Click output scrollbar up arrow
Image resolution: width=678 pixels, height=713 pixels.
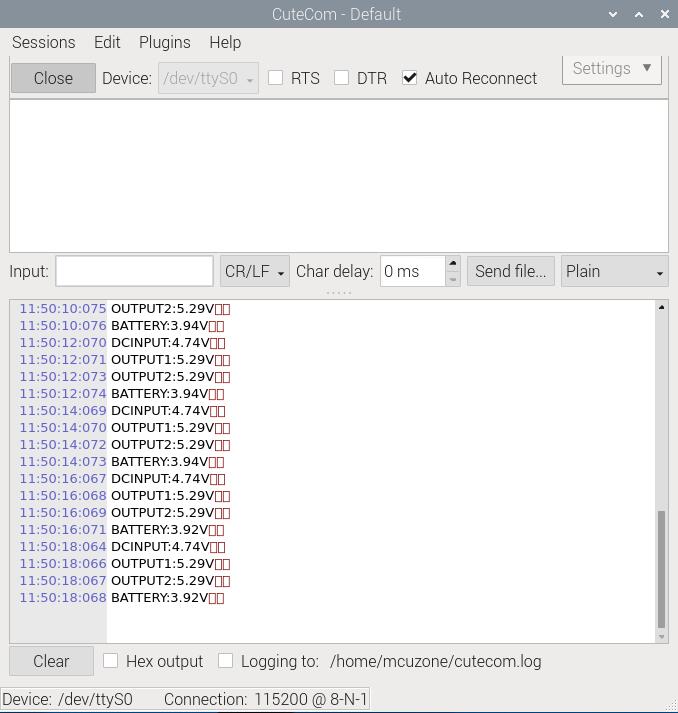pyautogui.click(x=662, y=307)
